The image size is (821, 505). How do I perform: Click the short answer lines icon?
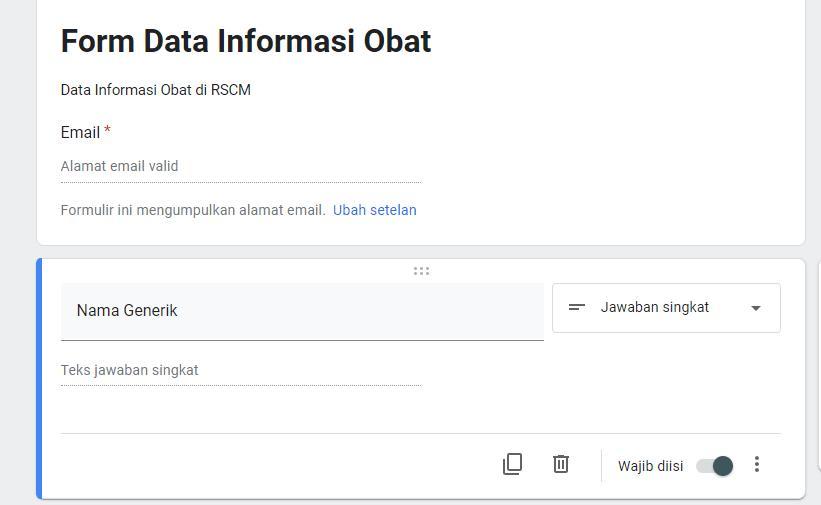pyautogui.click(x=577, y=308)
